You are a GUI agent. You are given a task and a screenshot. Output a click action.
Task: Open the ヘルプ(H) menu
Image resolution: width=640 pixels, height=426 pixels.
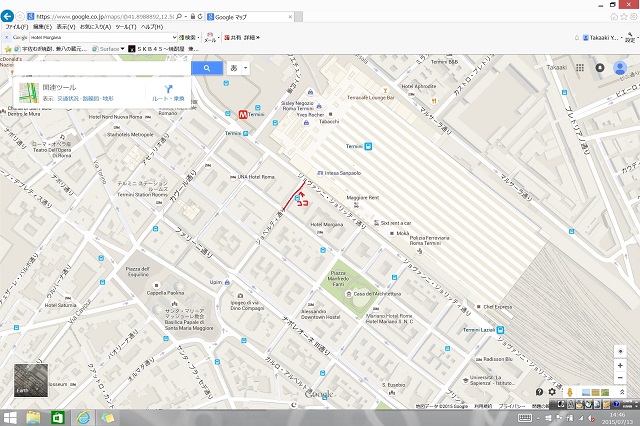(152, 27)
